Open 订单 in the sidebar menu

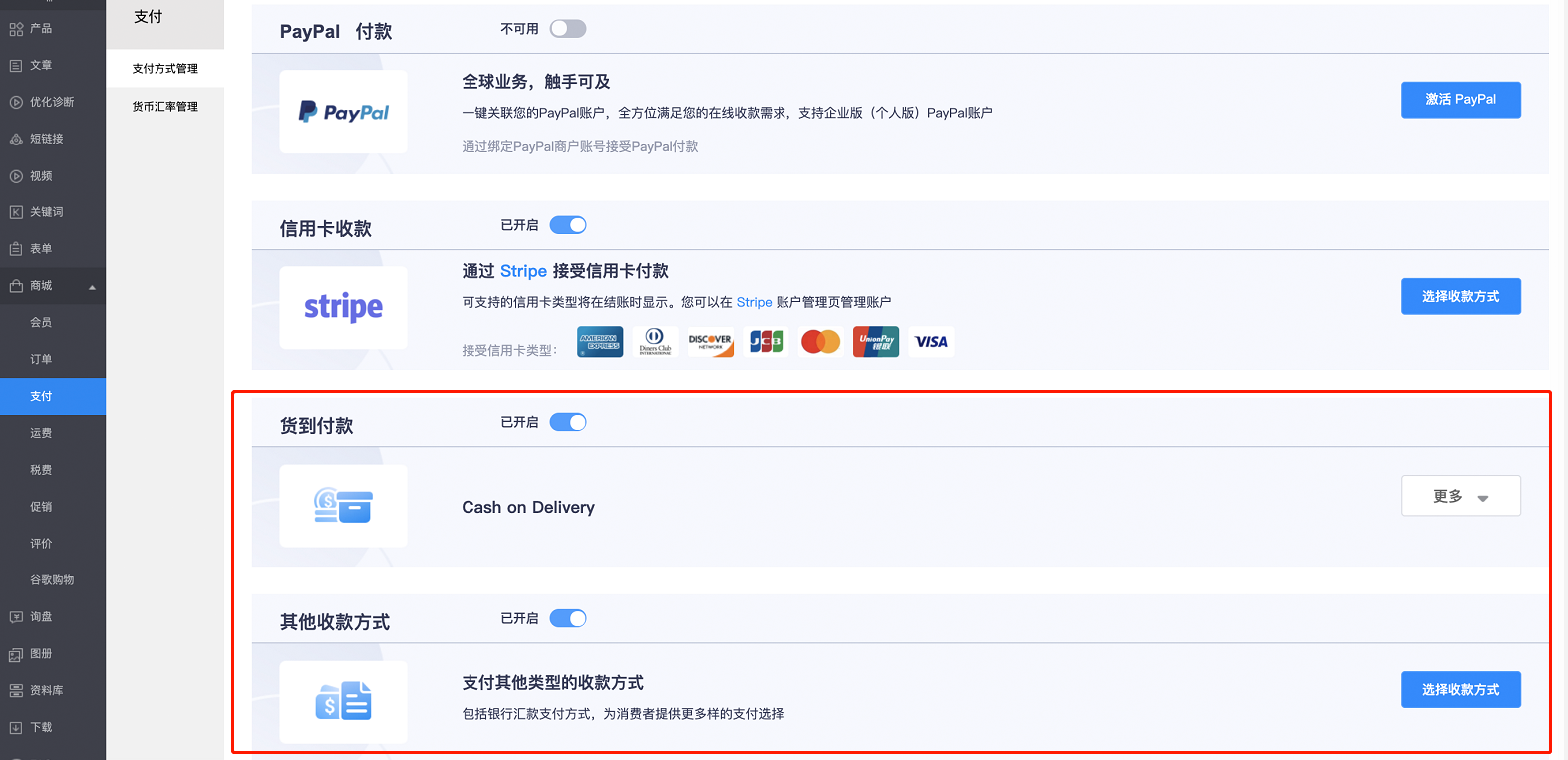(x=41, y=359)
